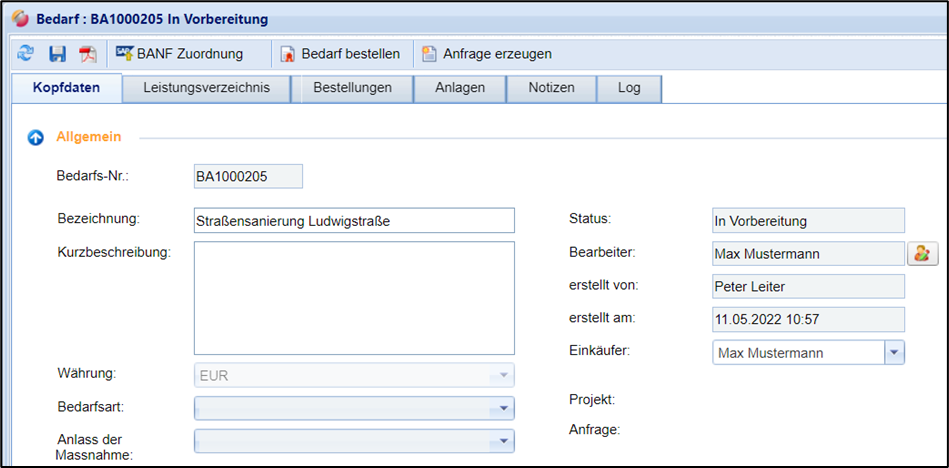Open the Einkäufer dropdown list

(894, 352)
